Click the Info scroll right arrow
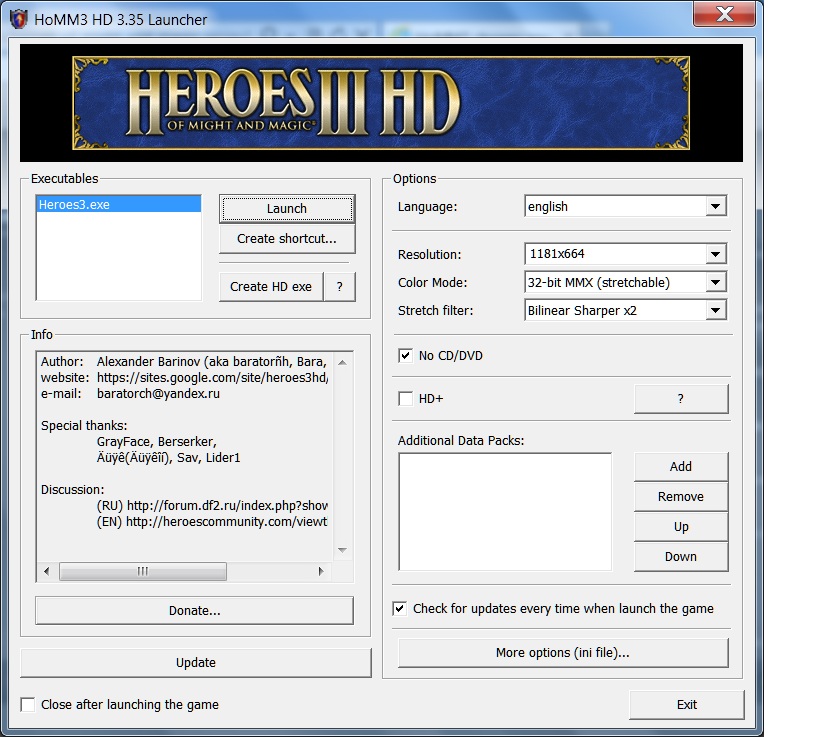819x737 pixels. tap(321, 571)
